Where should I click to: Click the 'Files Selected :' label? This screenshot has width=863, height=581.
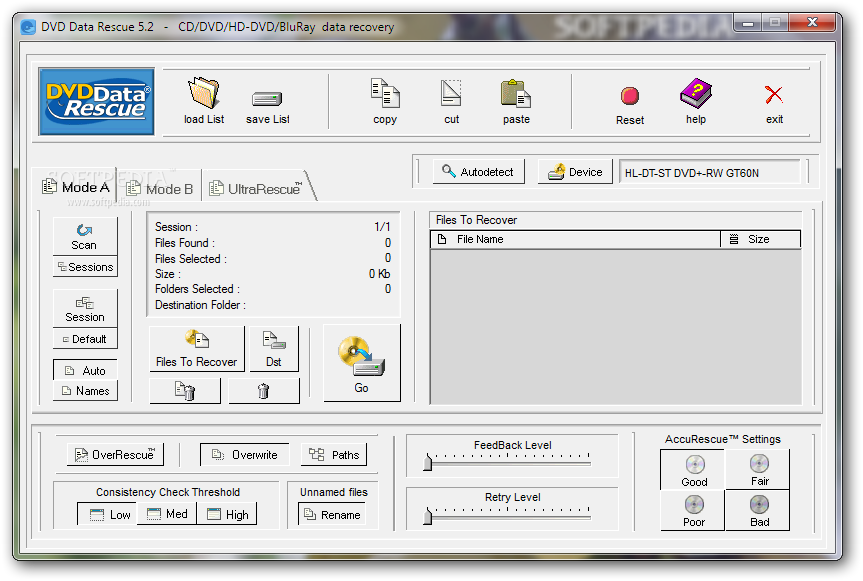click(x=190, y=259)
